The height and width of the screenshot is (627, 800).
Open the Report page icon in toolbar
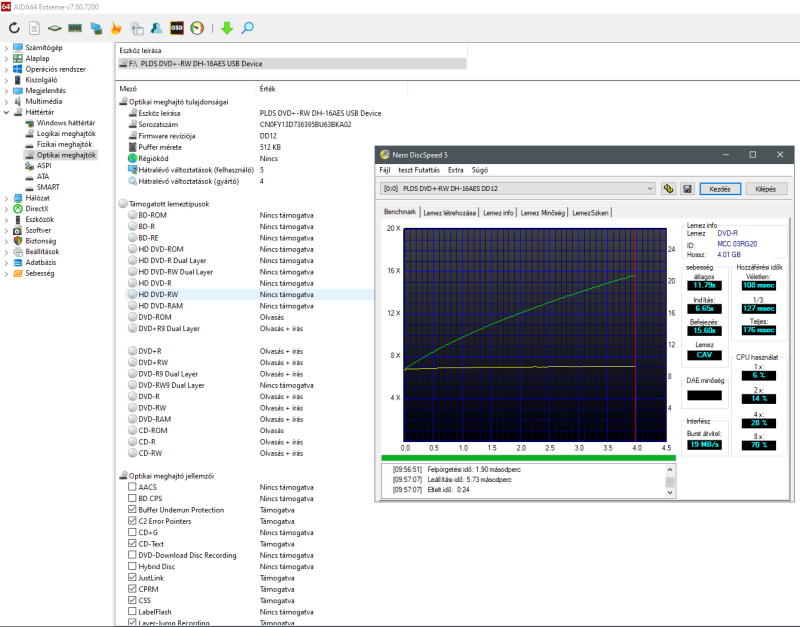(x=35, y=28)
